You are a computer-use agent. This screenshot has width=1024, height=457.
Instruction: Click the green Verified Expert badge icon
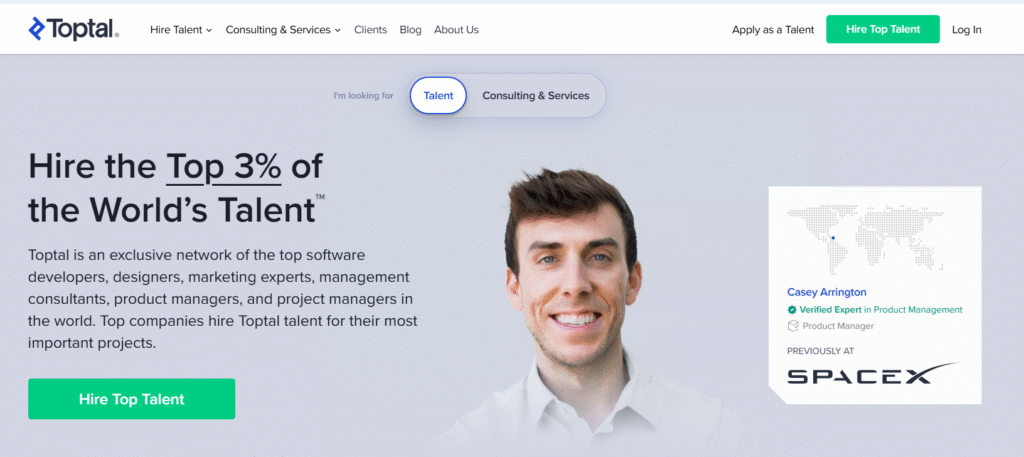click(x=792, y=310)
